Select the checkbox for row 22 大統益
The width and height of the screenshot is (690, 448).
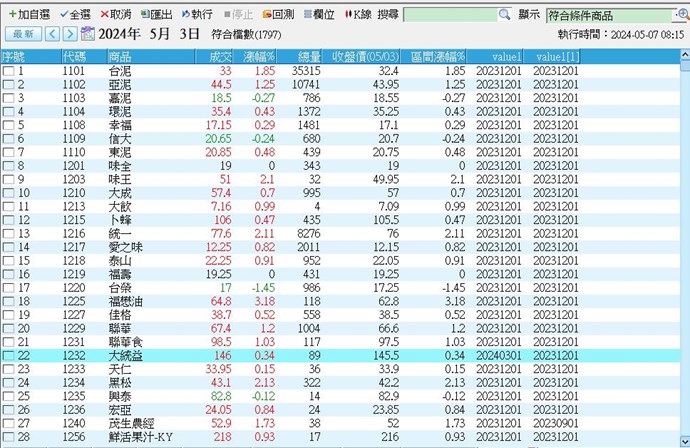pyautogui.click(x=8, y=354)
